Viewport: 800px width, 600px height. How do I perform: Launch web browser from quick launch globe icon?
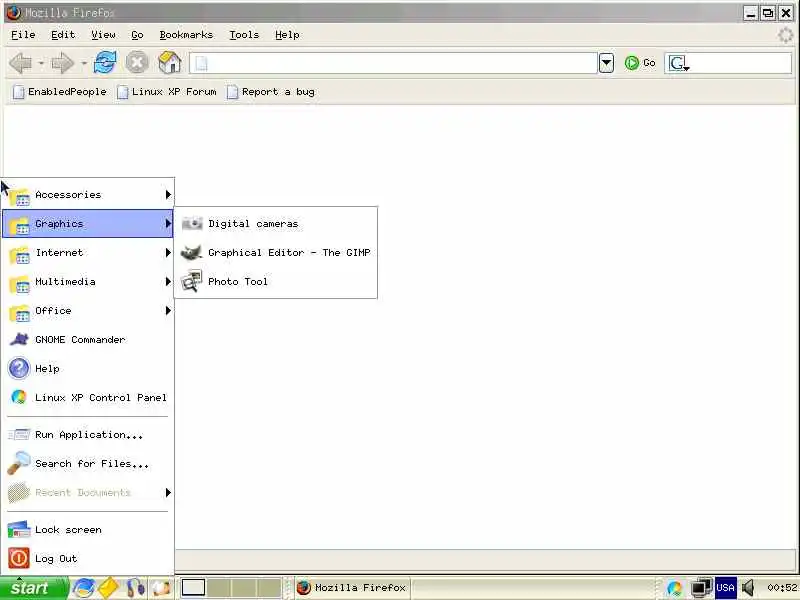[84, 588]
